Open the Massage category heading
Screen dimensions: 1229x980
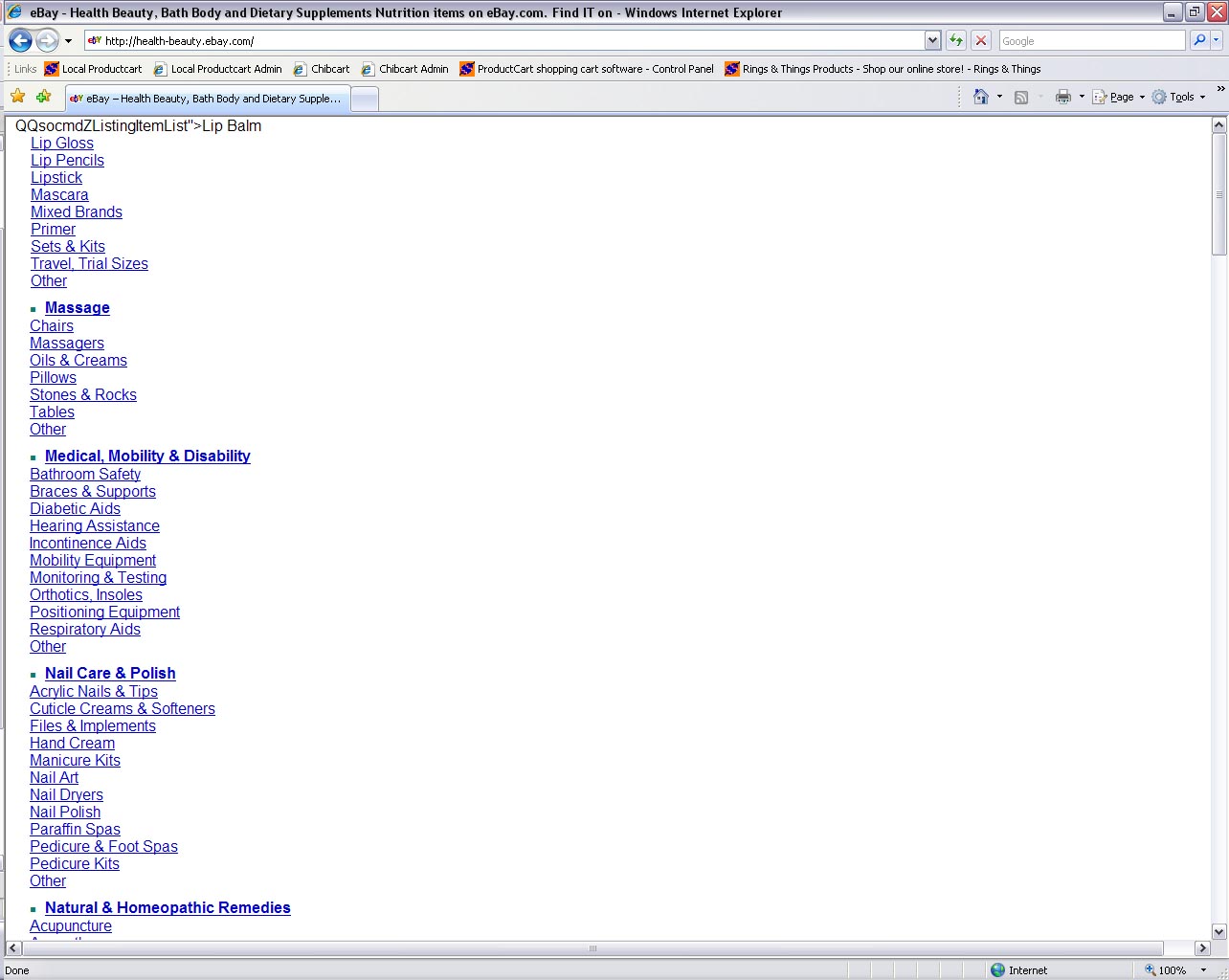78,308
